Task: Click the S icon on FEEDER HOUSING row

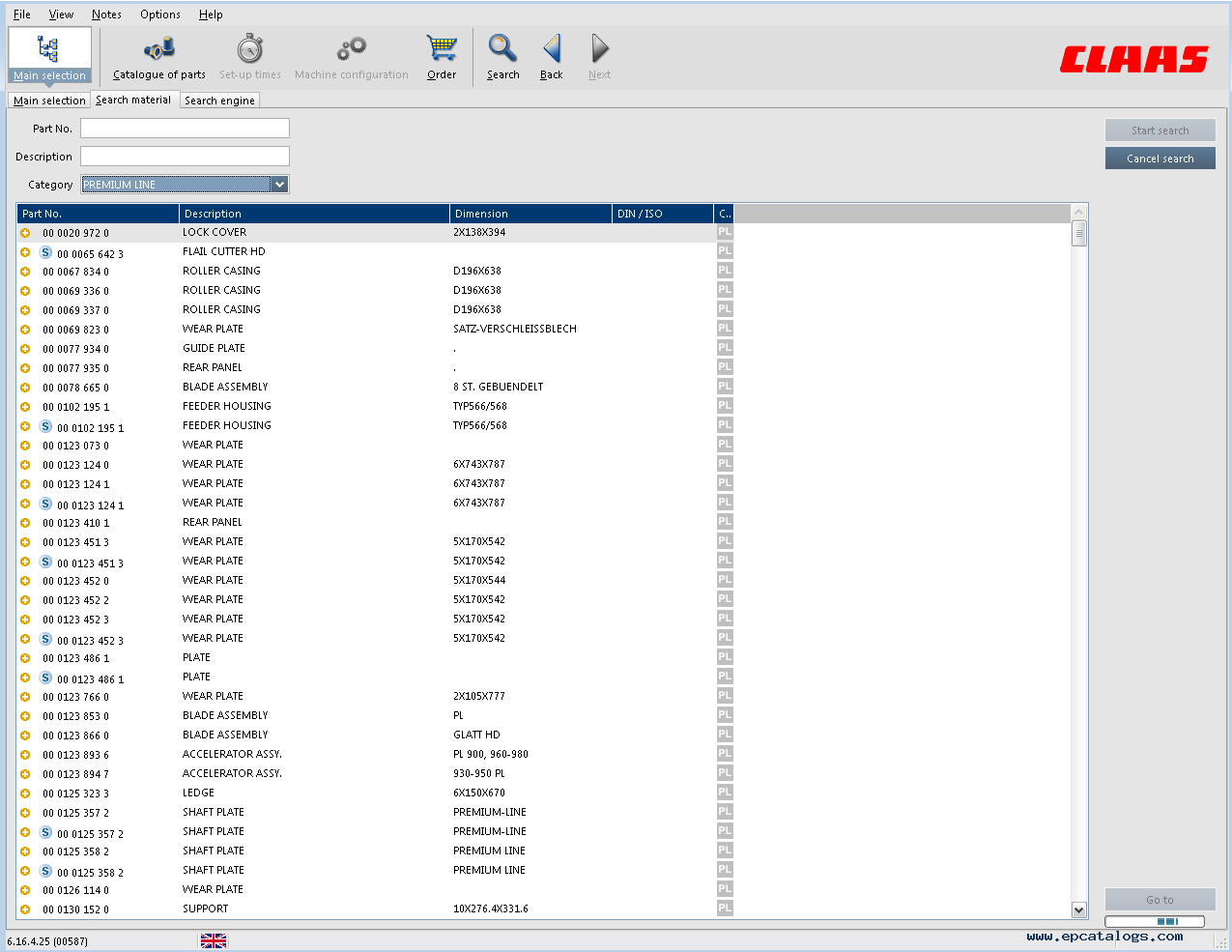Action: [45, 426]
